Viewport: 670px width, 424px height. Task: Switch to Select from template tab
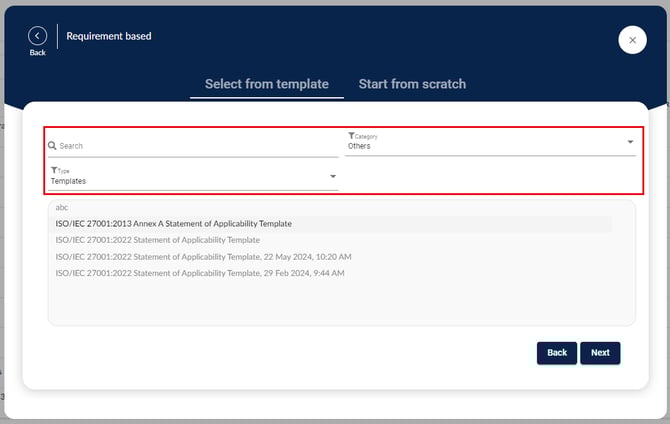tap(266, 84)
